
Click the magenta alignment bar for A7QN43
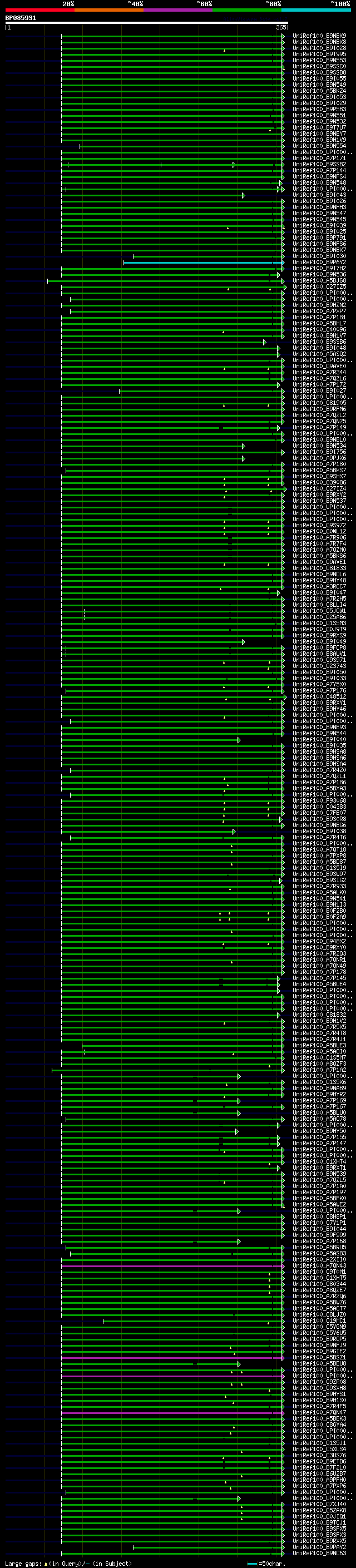pyautogui.click(x=173, y=1266)
